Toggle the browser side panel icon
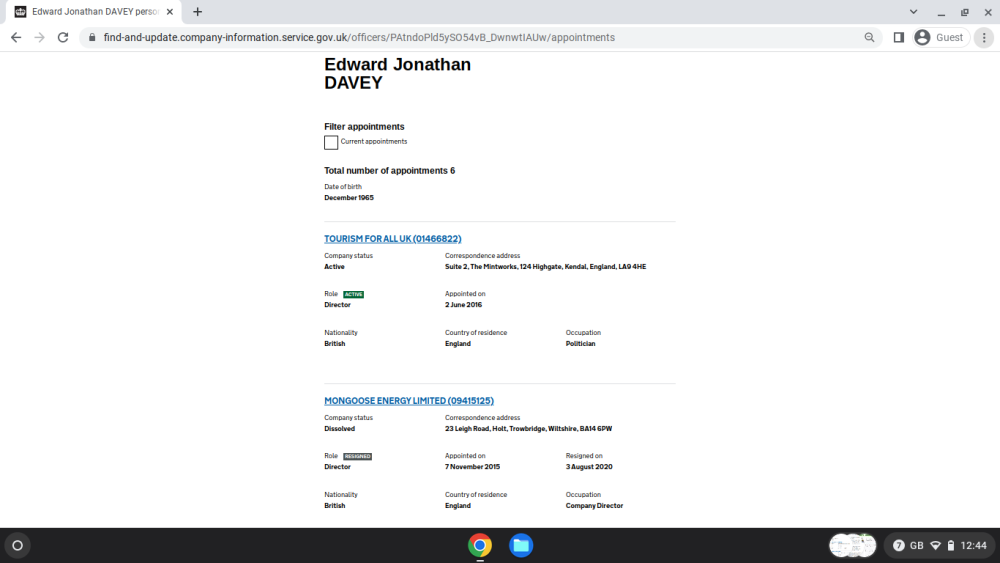The width and height of the screenshot is (1000, 563). tap(899, 38)
